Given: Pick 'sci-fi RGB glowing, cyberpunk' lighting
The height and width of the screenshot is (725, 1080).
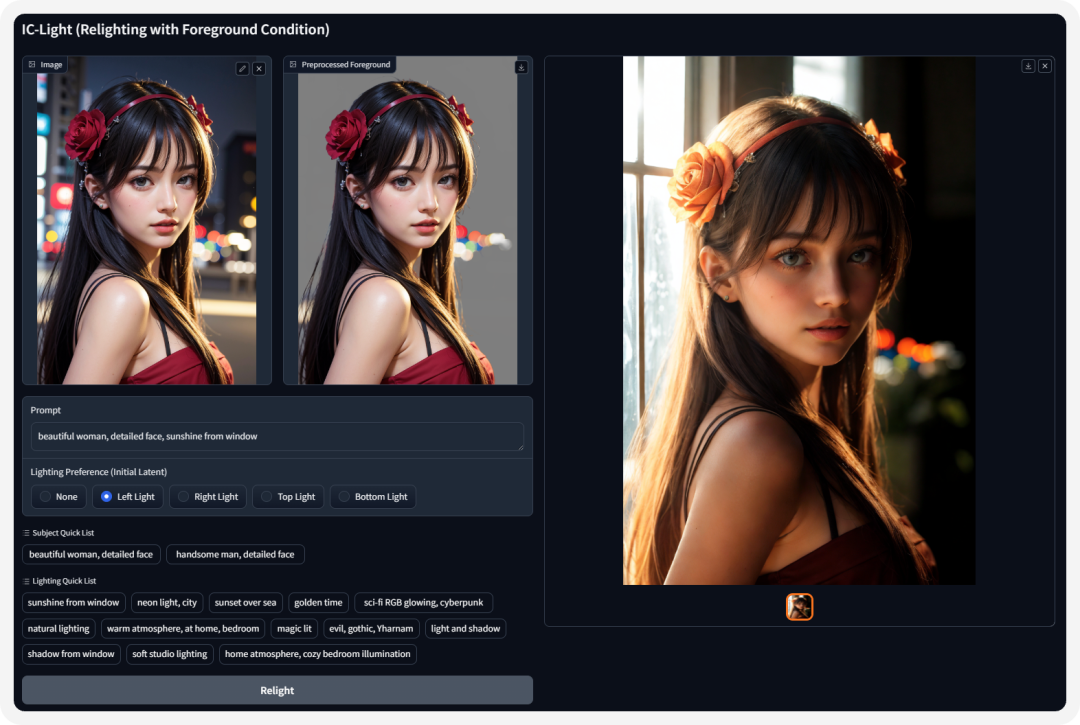Looking at the screenshot, I should (423, 602).
